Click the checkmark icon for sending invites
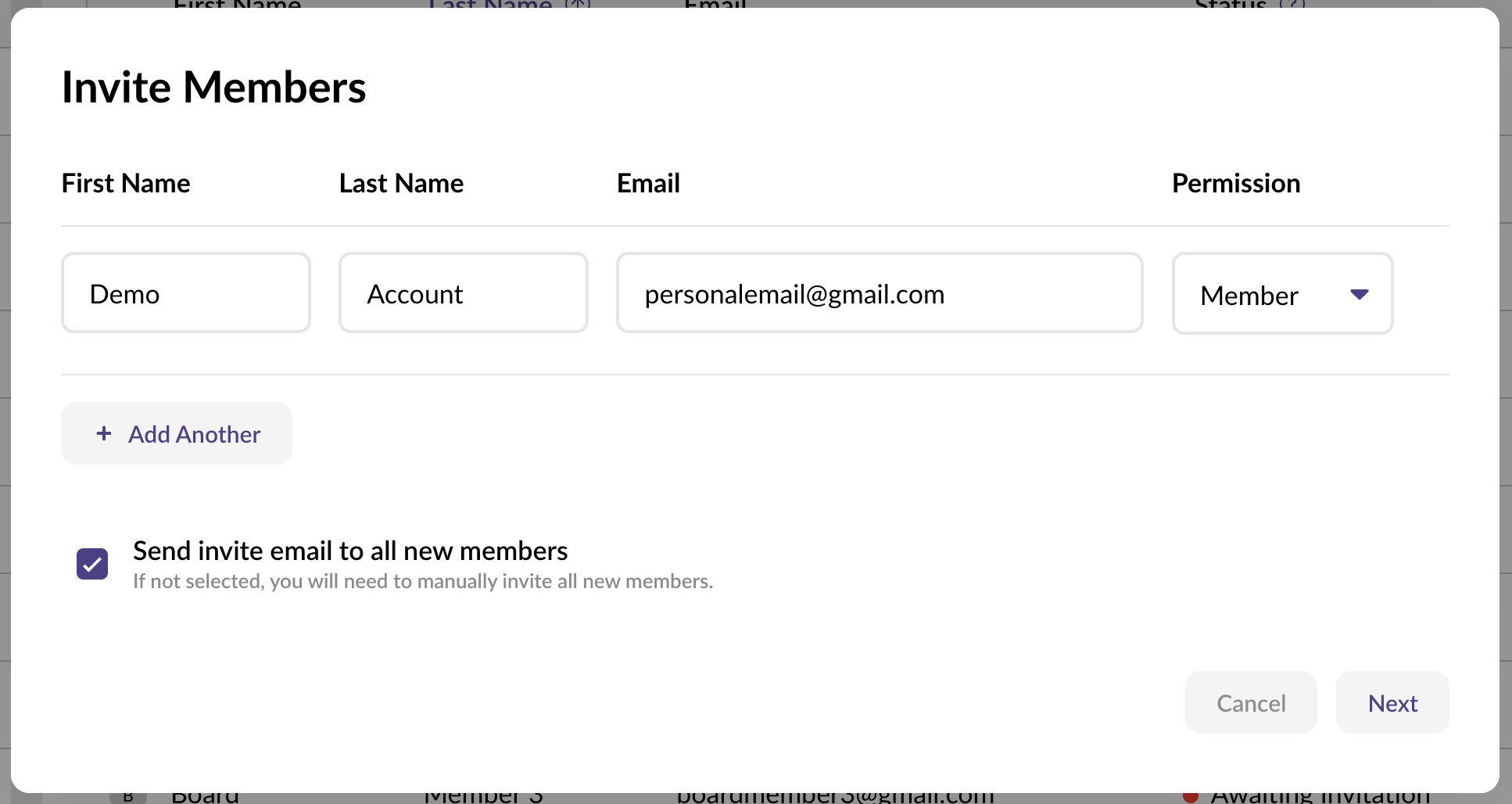Image resolution: width=1512 pixels, height=804 pixels. pyautogui.click(x=92, y=564)
